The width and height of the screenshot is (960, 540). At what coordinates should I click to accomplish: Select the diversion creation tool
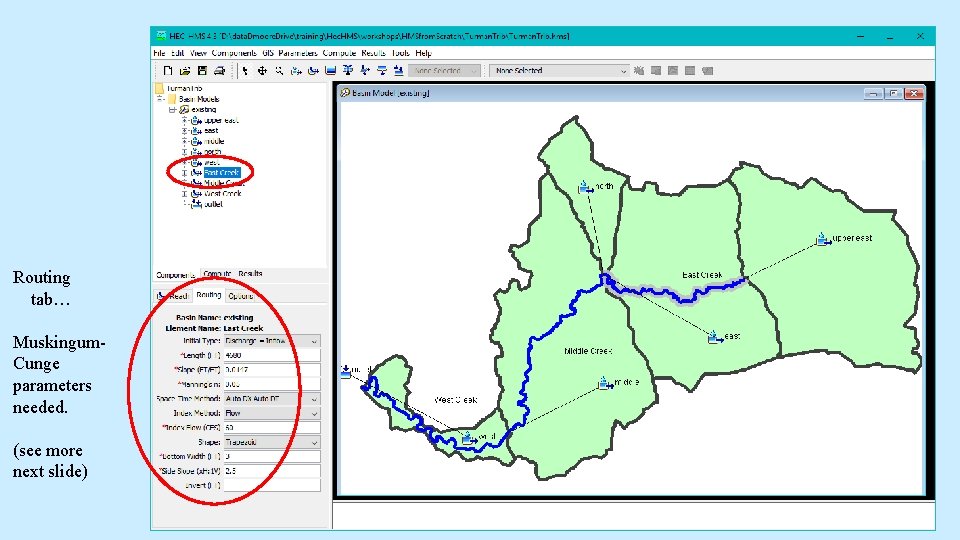pos(365,71)
